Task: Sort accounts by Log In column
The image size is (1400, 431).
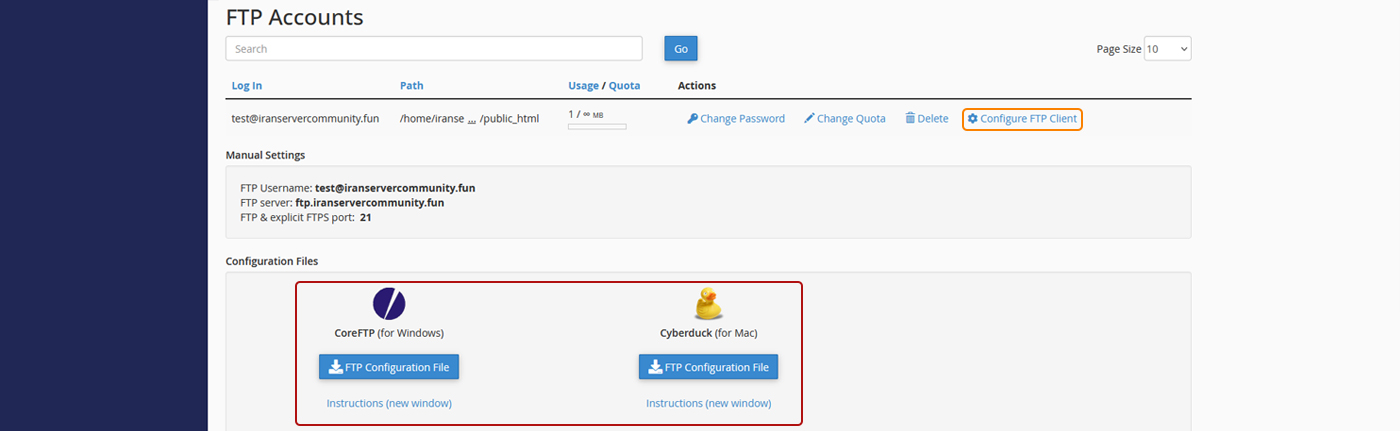Action: 247,86
